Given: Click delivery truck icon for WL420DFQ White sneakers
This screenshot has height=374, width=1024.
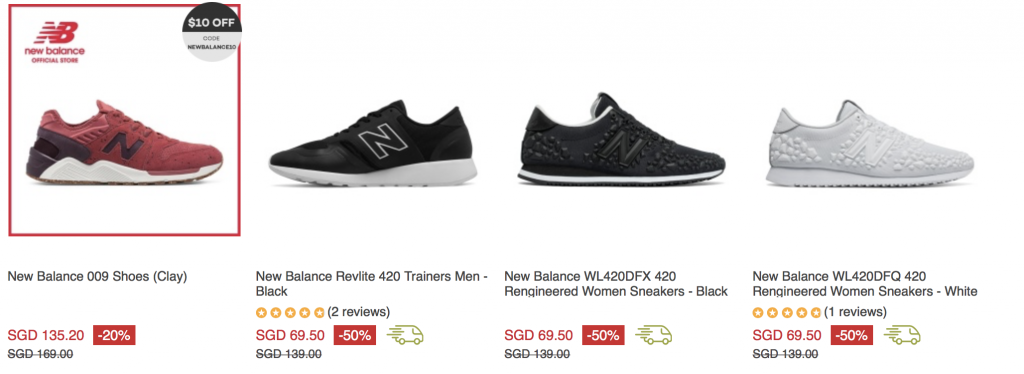Looking at the screenshot, I should pyautogui.click(x=902, y=335).
